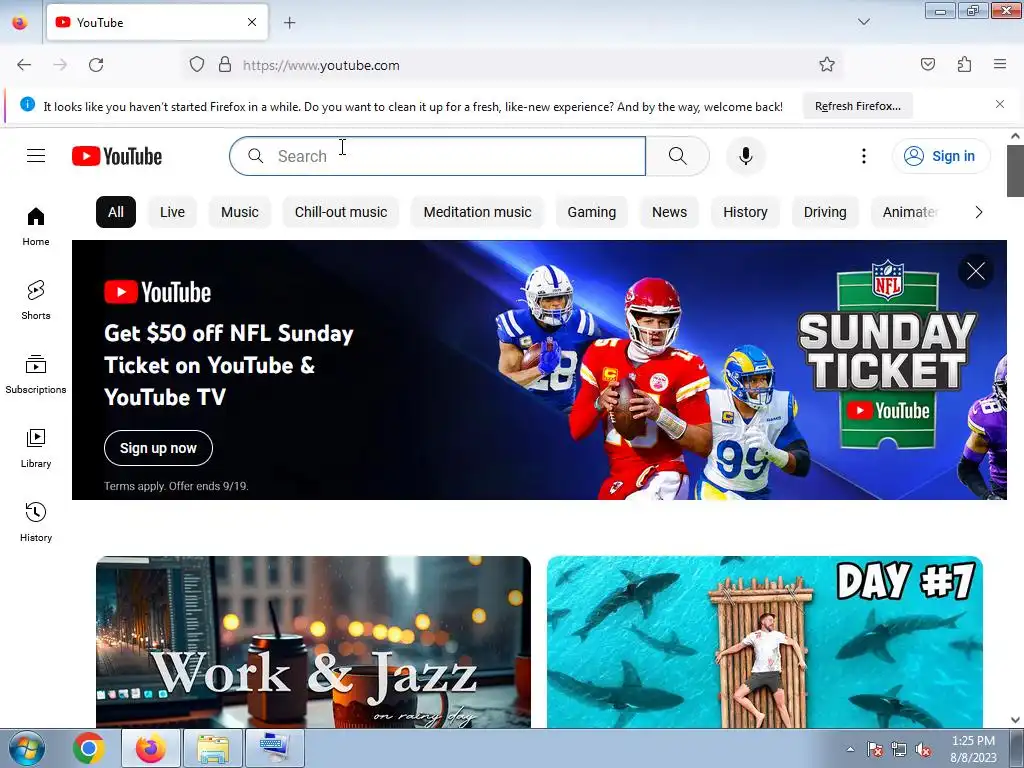1024x768 pixels.
Task: Bookmark this page with star icon
Action: coord(827,64)
